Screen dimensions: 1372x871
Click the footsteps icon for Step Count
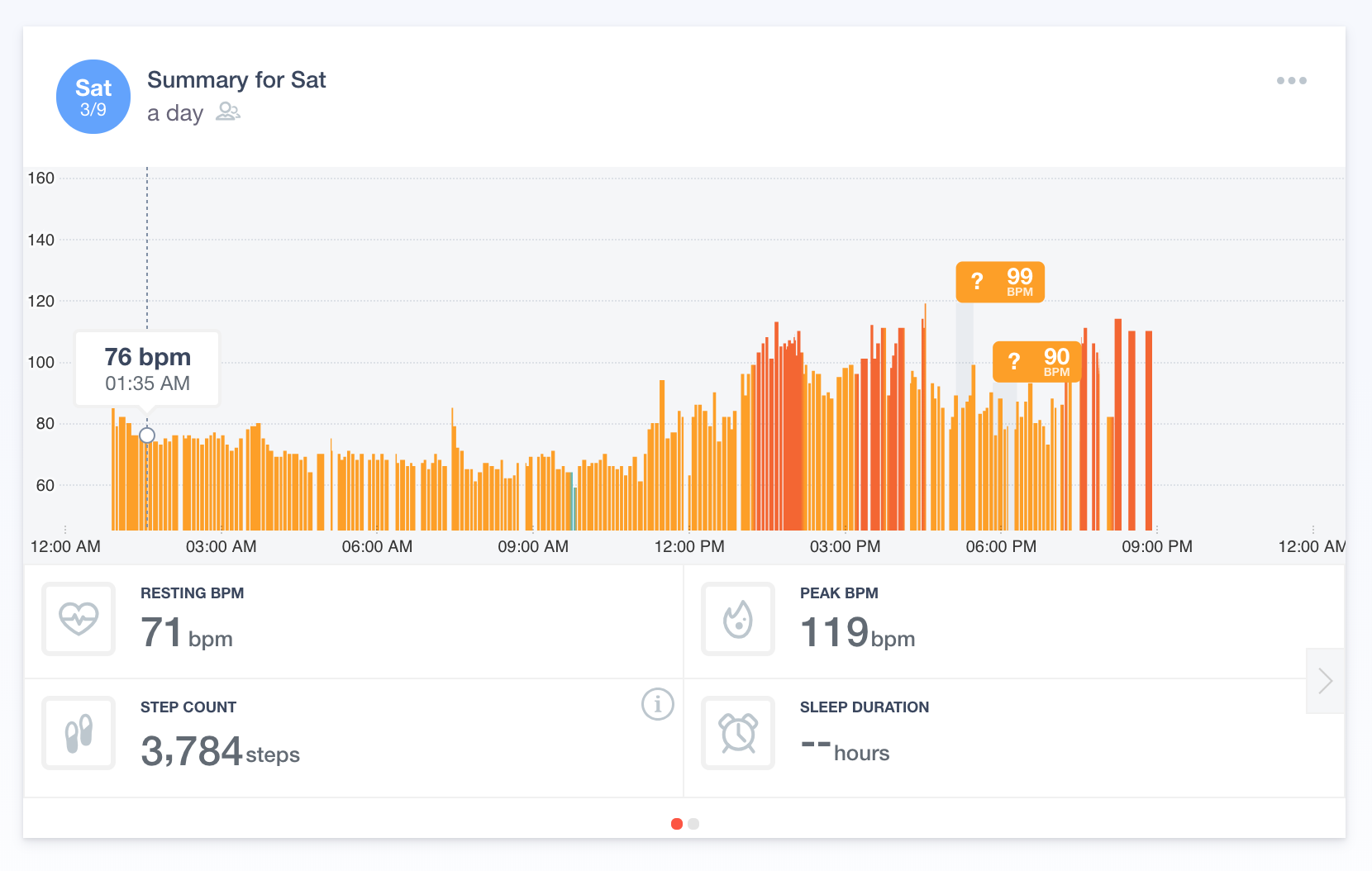coord(79,733)
